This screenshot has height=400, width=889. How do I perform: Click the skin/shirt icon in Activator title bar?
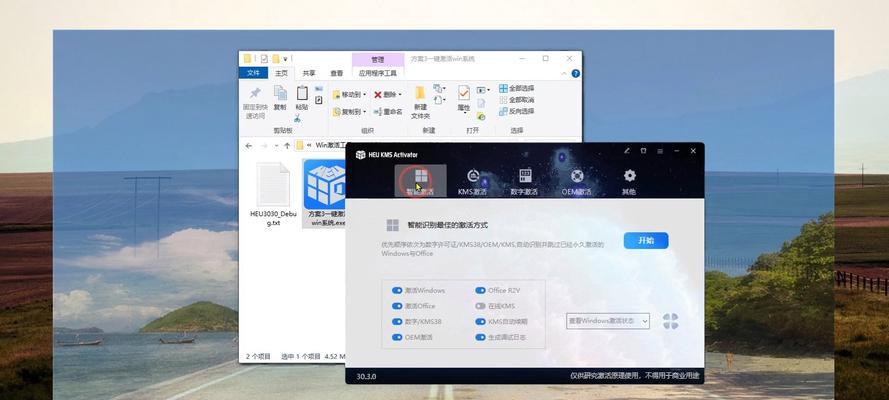coord(644,151)
